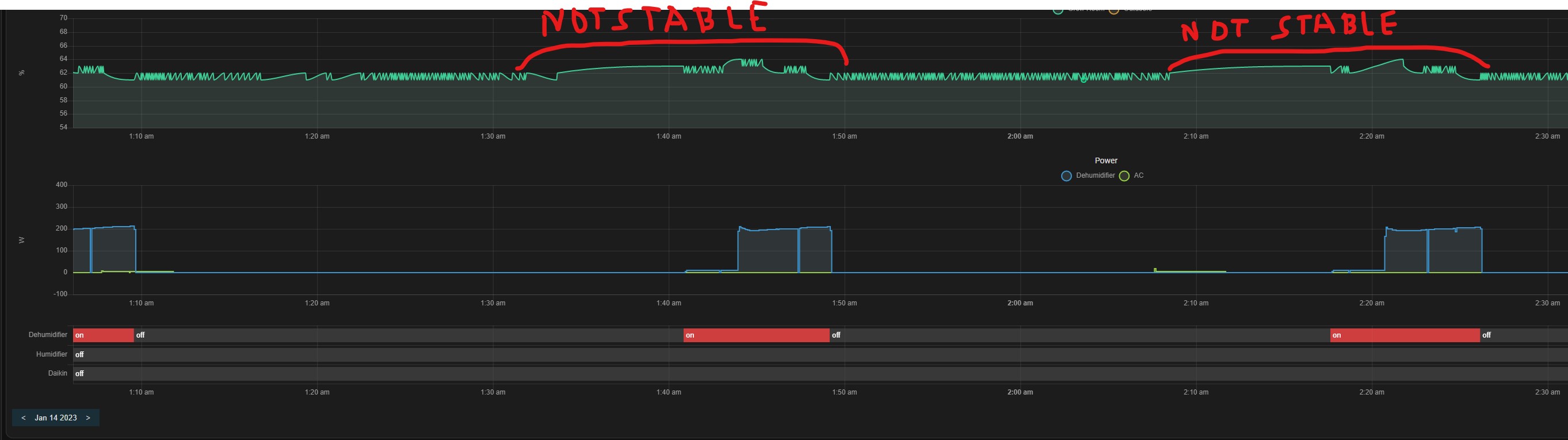
Task: Click the 'Power' chart title
Action: (1106, 160)
